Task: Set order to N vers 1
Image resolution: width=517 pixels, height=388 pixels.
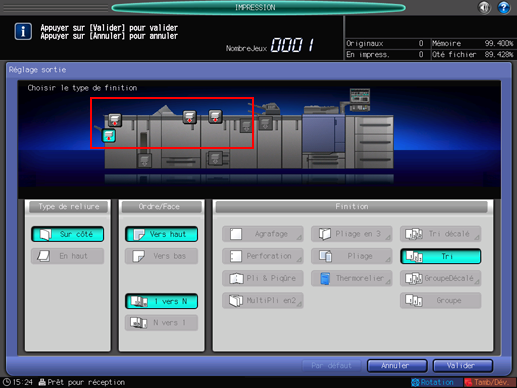Action: tap(161, 323)
